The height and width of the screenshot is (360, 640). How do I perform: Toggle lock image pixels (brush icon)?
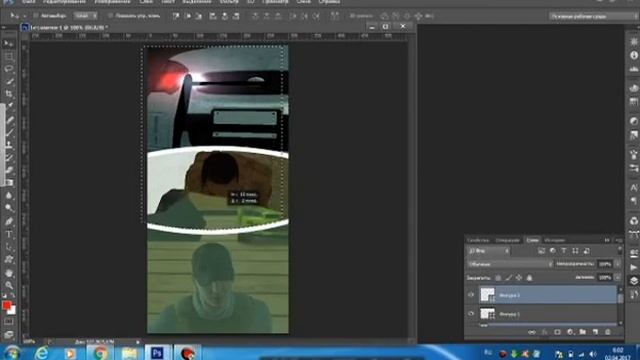[x=509, y=278]
